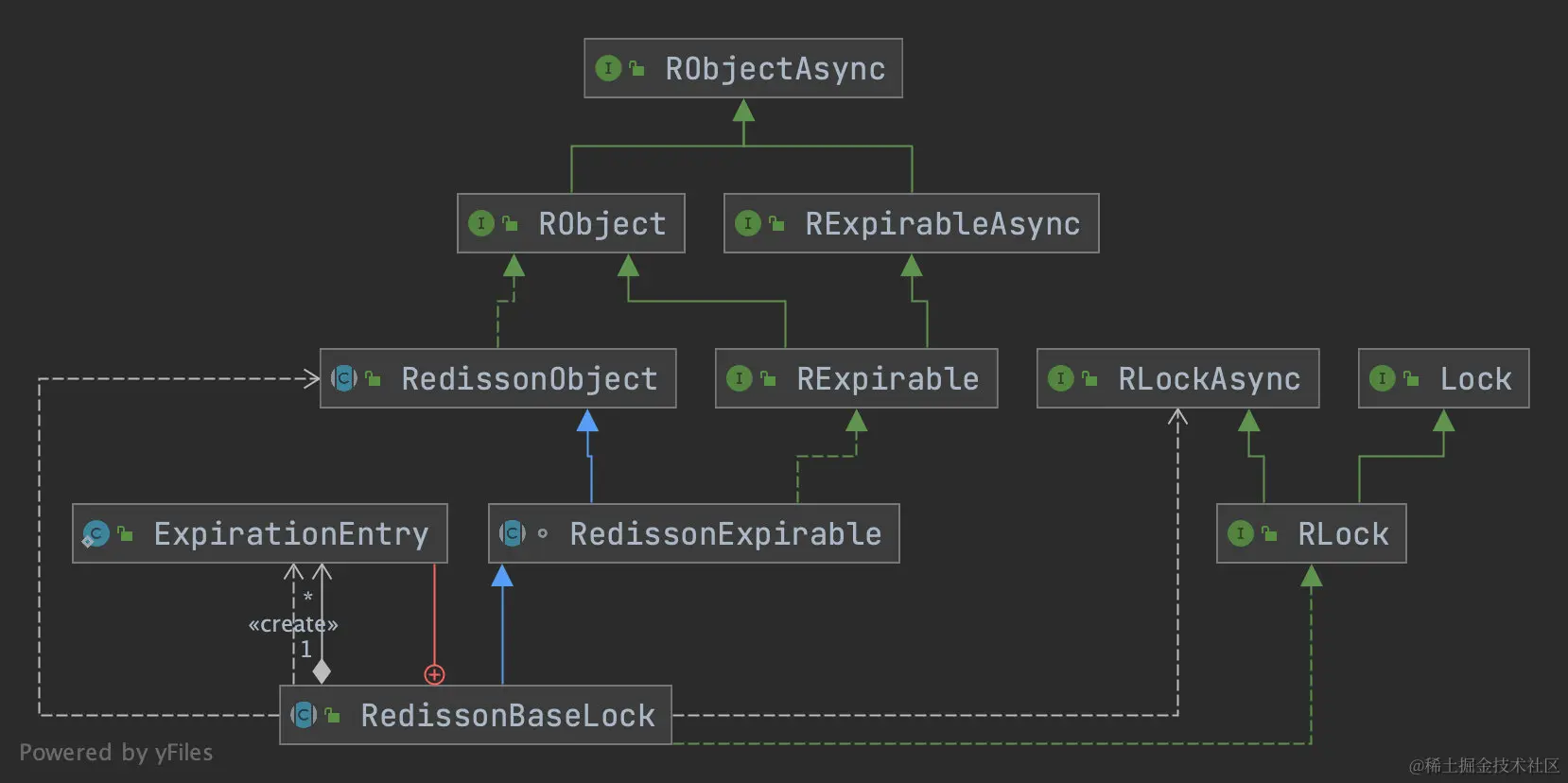1568x783 pixels.
Task: Click the class icon on RedissonBaseLock node
Action: pos(304,715)
